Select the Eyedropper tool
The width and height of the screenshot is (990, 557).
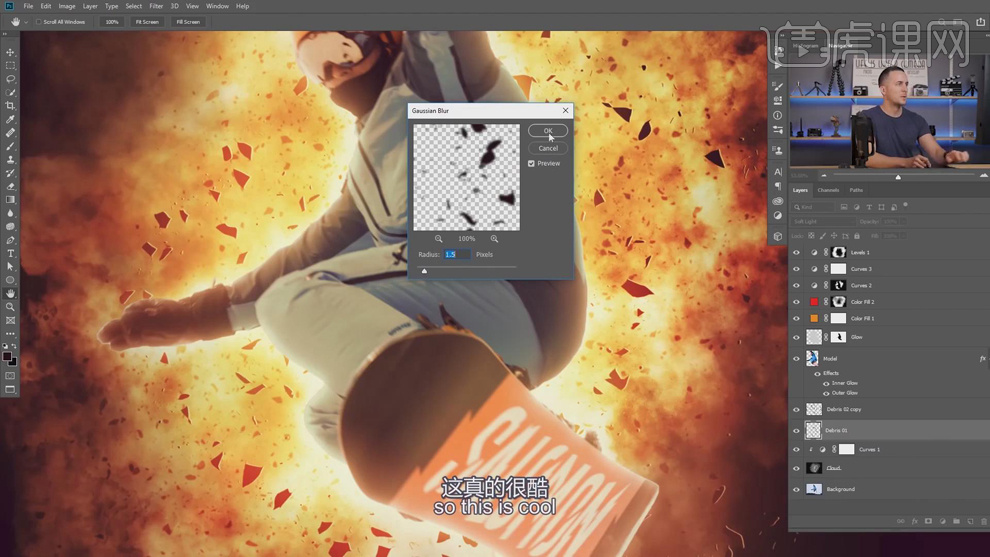[x=10, y=119]
